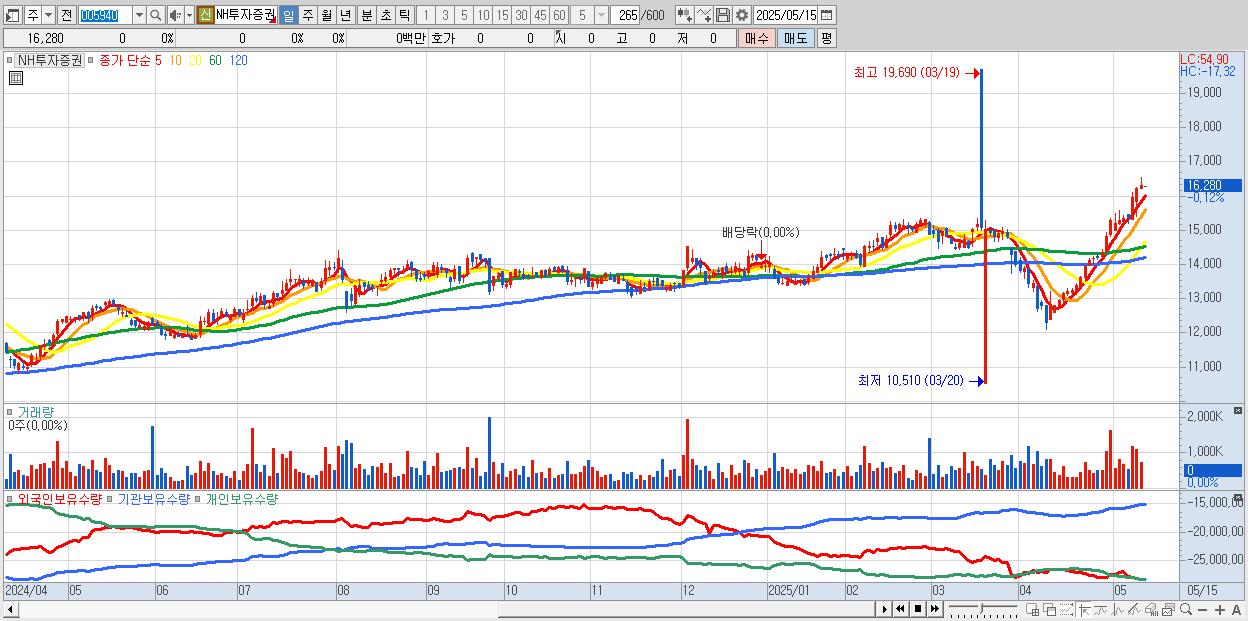
Task: Open the add indicator candlestick icon
Action: (685, 15)
